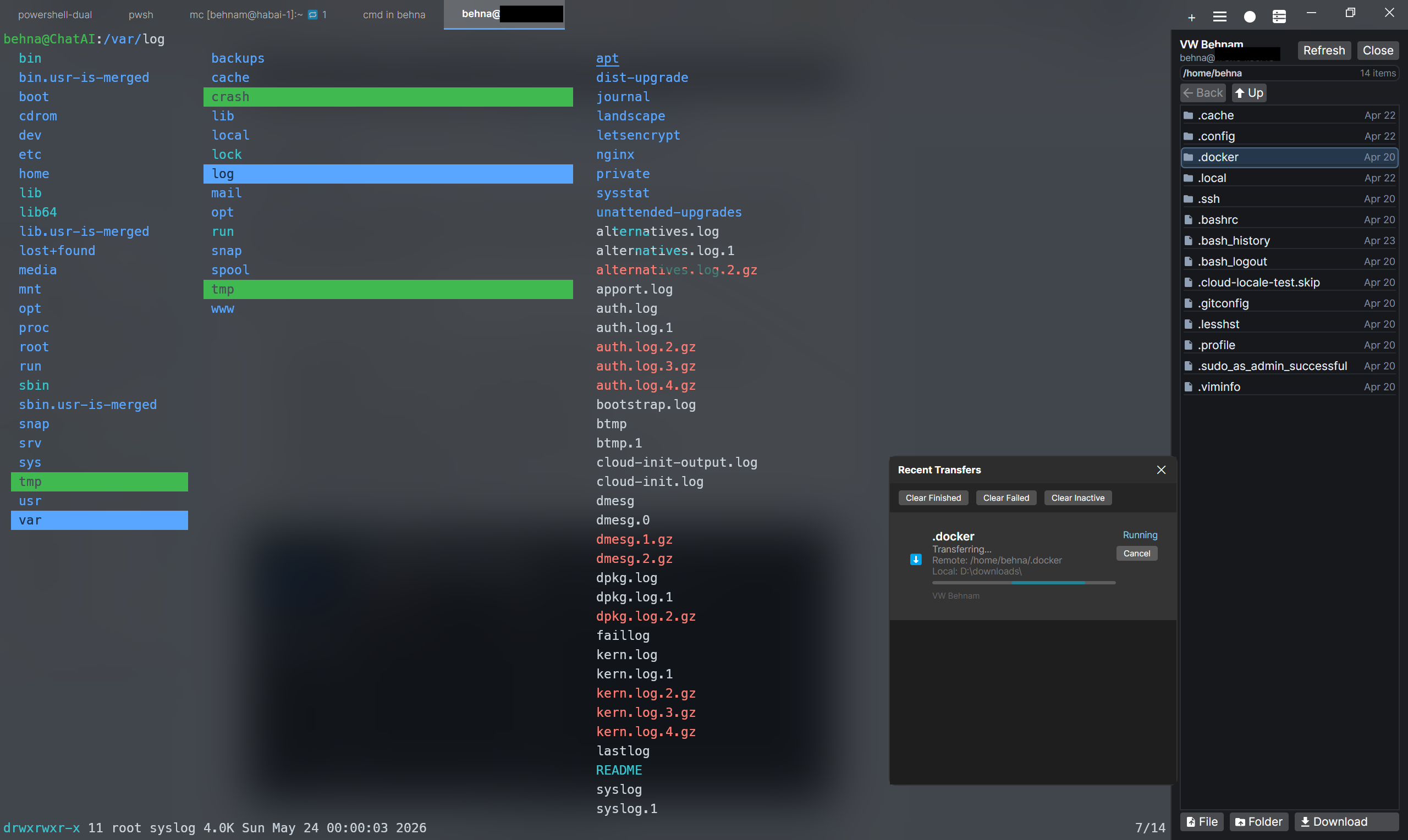Create a new File
Screen dimensions: 1408x840
tap(1201, 822)
